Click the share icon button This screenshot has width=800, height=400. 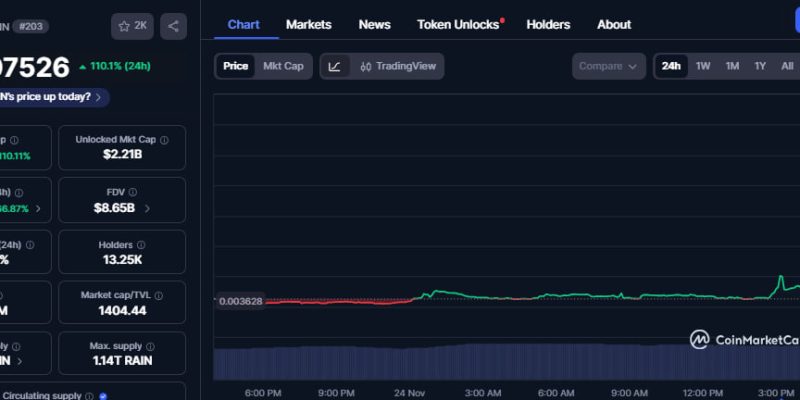[173, 26]
